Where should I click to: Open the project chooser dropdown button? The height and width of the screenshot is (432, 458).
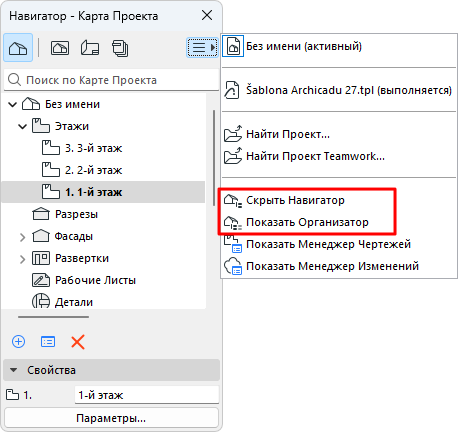point(202,48)
